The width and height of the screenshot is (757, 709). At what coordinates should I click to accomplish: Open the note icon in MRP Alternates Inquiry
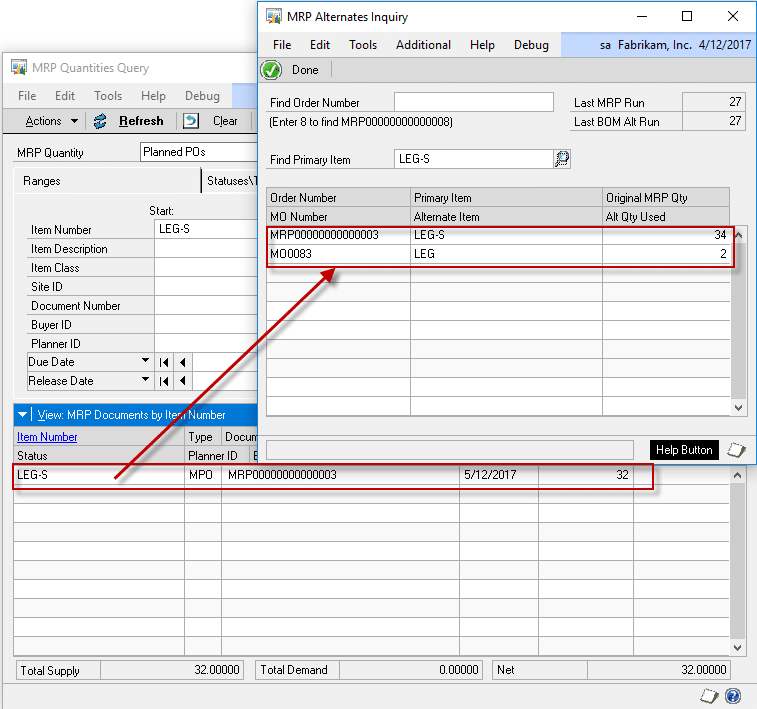click(x=736, y=450)
